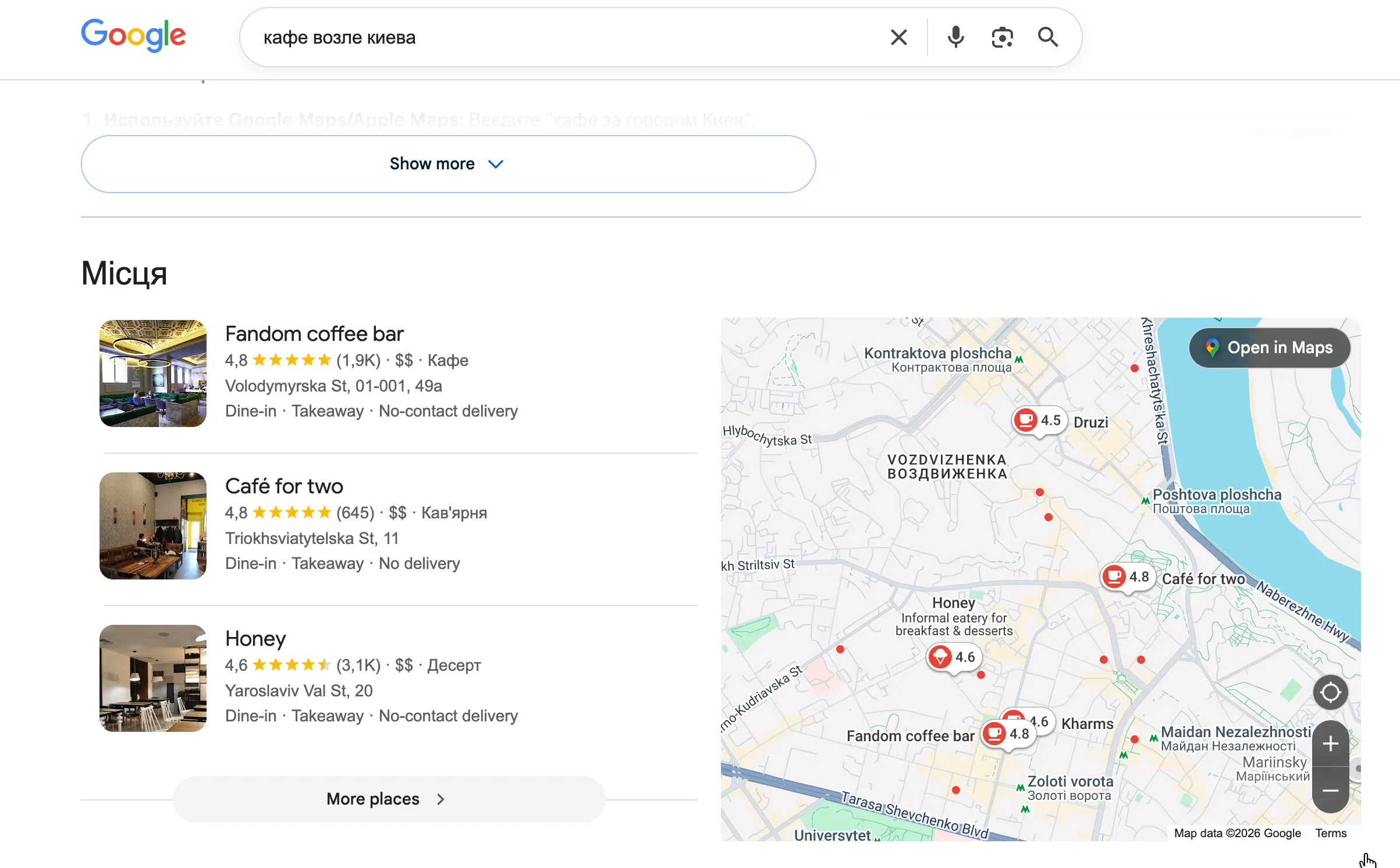Screen dimensions: 1400x868
Task: Expand the Show more section
Action: point(448,164)
